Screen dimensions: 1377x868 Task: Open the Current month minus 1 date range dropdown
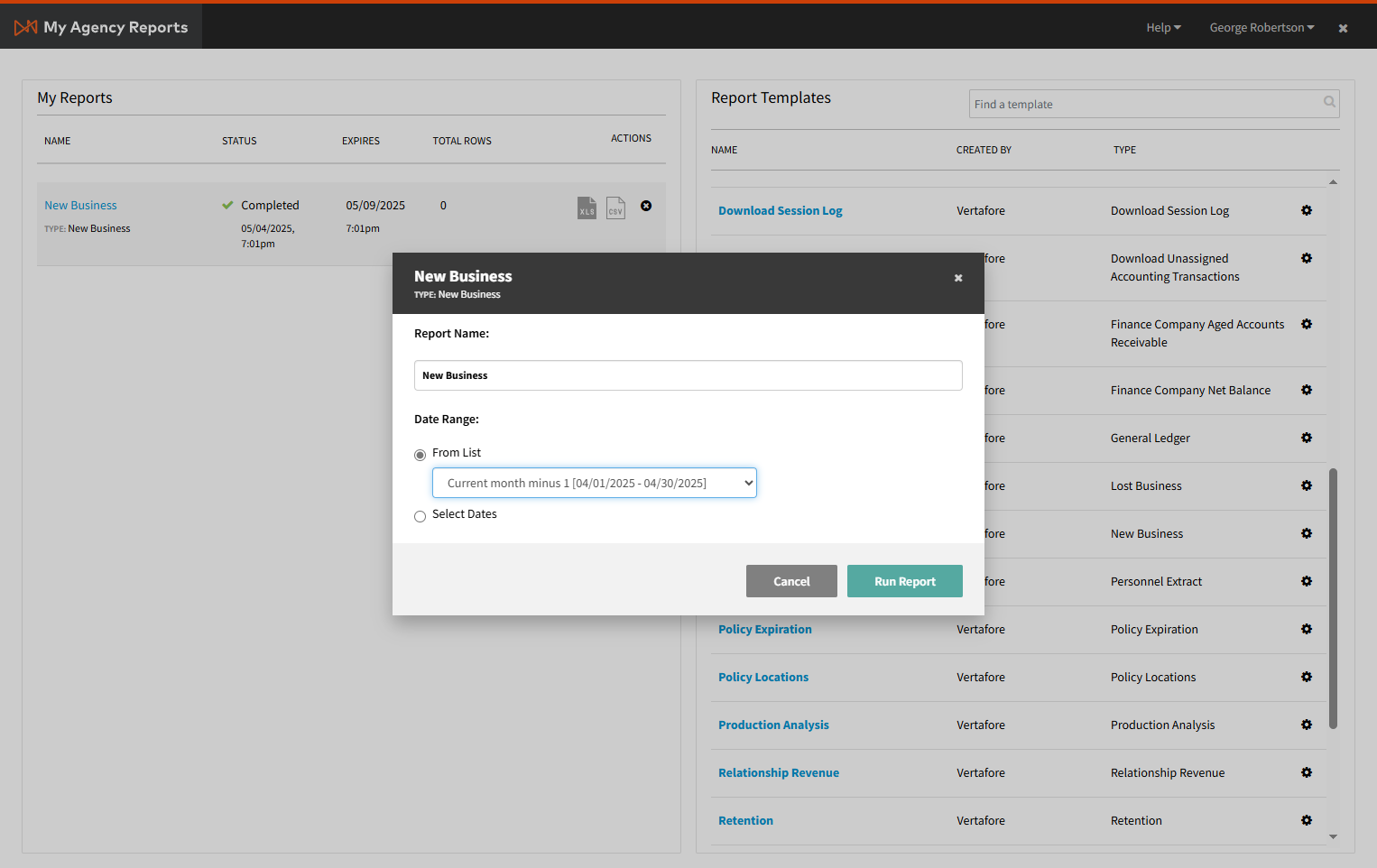click(x=595, y=483)
